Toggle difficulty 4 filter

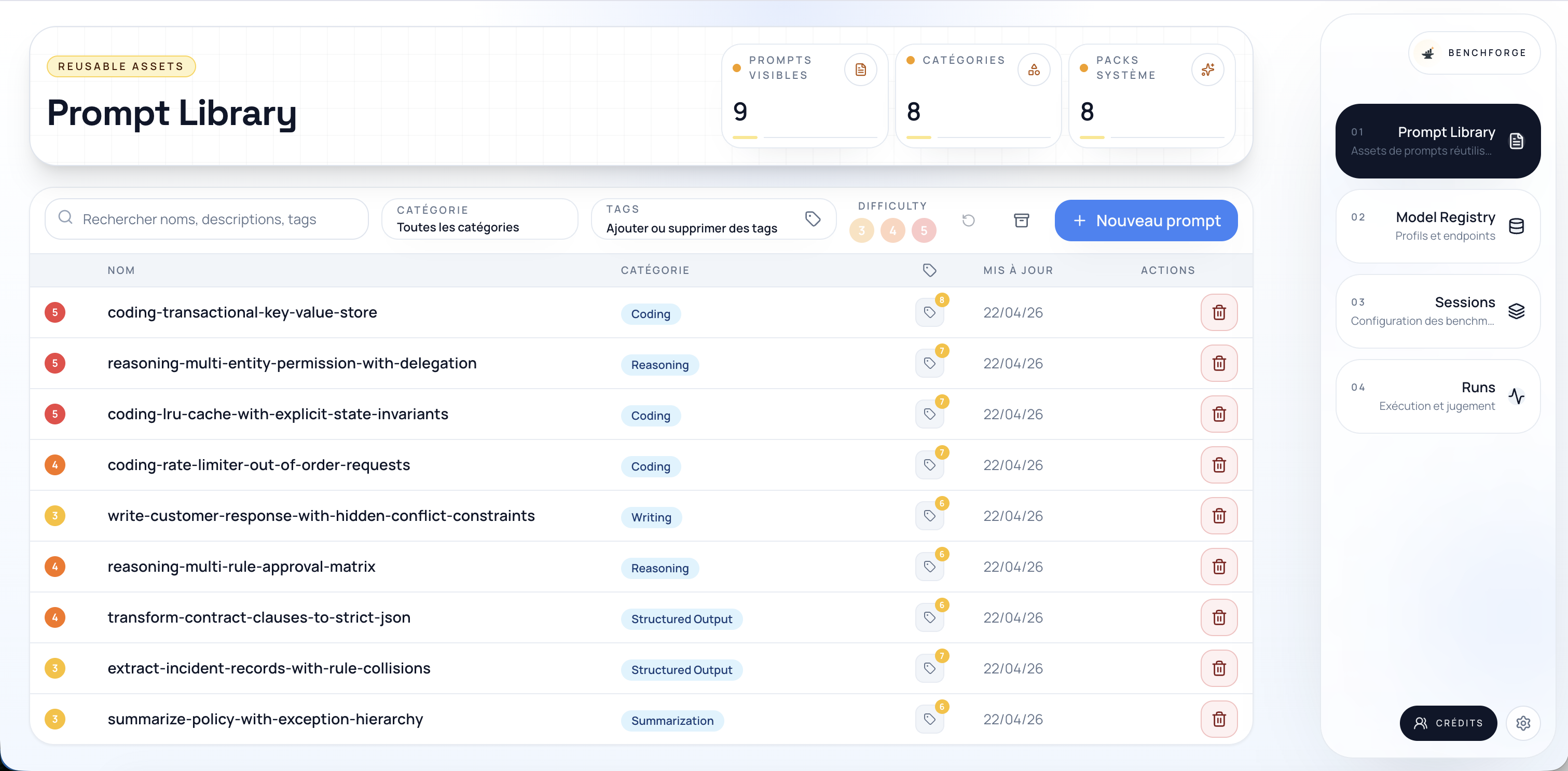pos(893,231)
